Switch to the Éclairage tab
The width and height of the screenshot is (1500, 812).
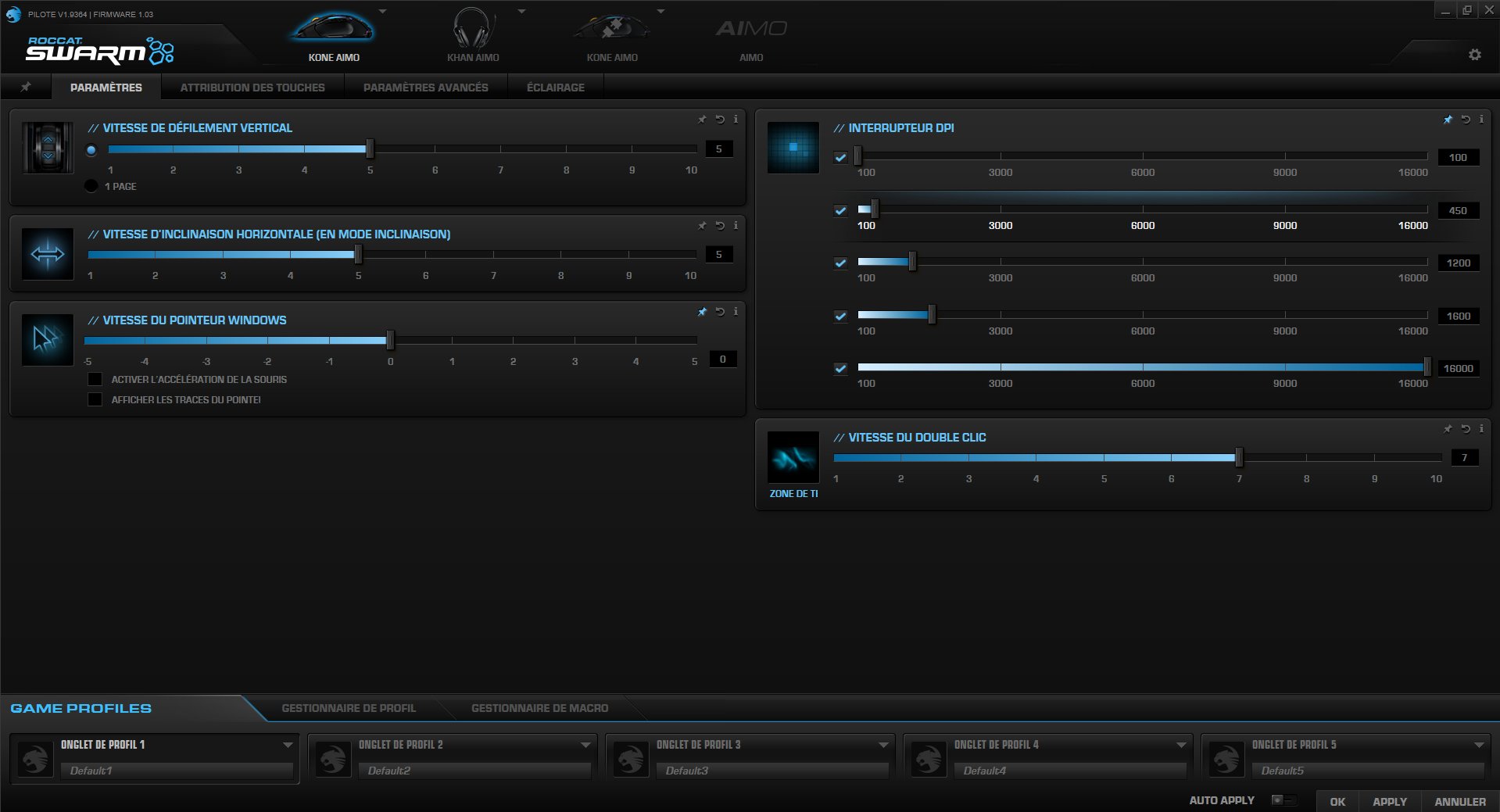pos(555,88)
